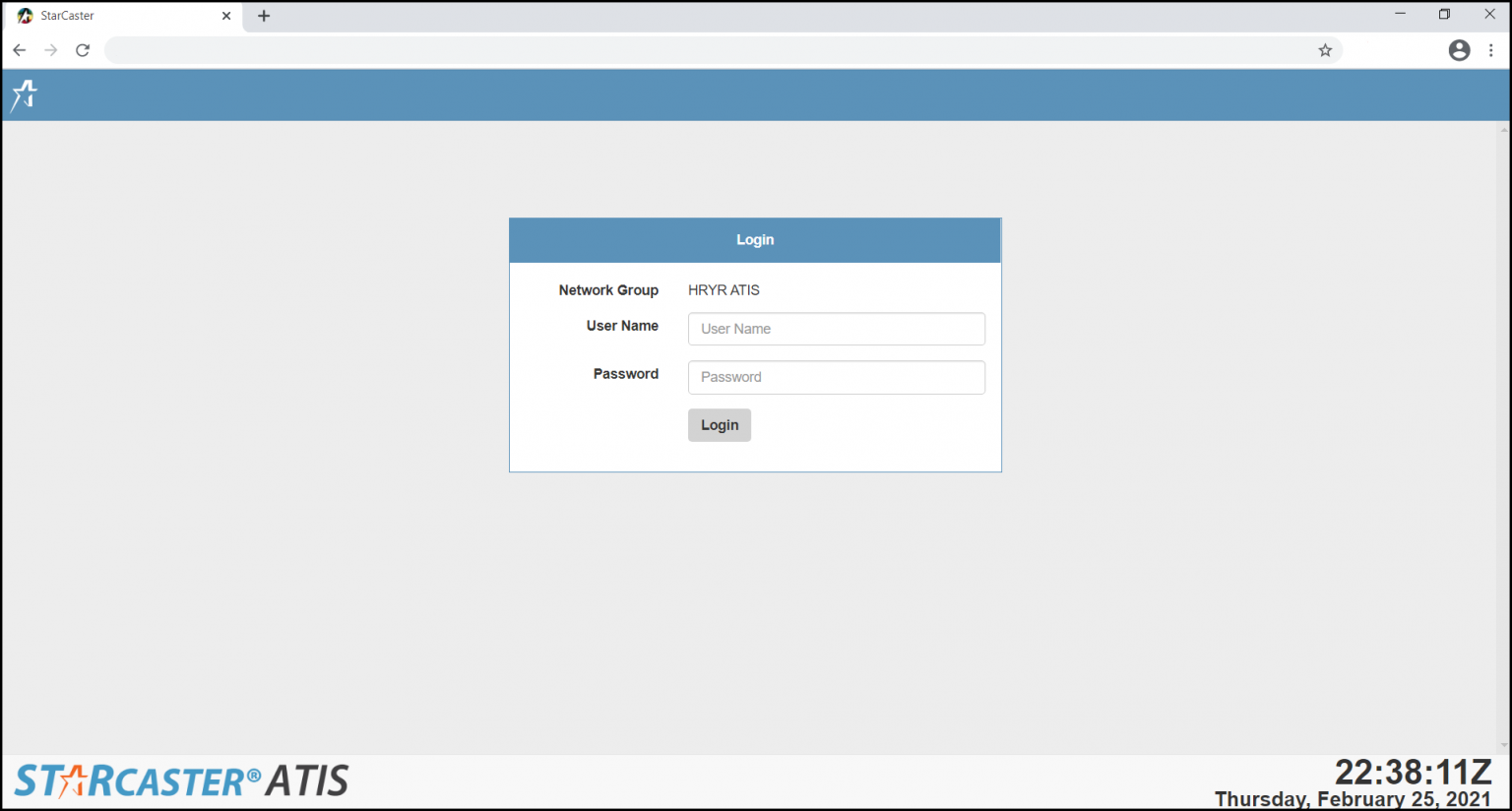1512x811 pixels.
Task: Click the Password input field
Action: [836, 377]
